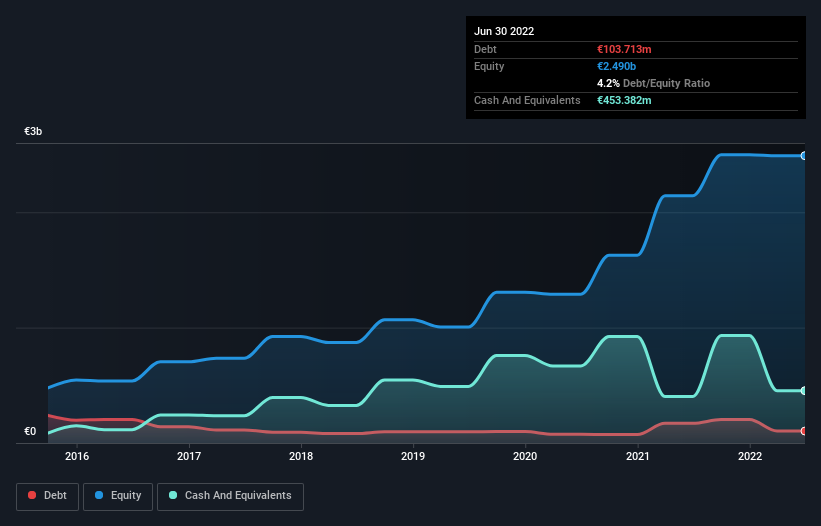Select the 2017 x-axis label
Viewport: 821px width, 526px height.
pyautogui.click(x=189, y=456)
